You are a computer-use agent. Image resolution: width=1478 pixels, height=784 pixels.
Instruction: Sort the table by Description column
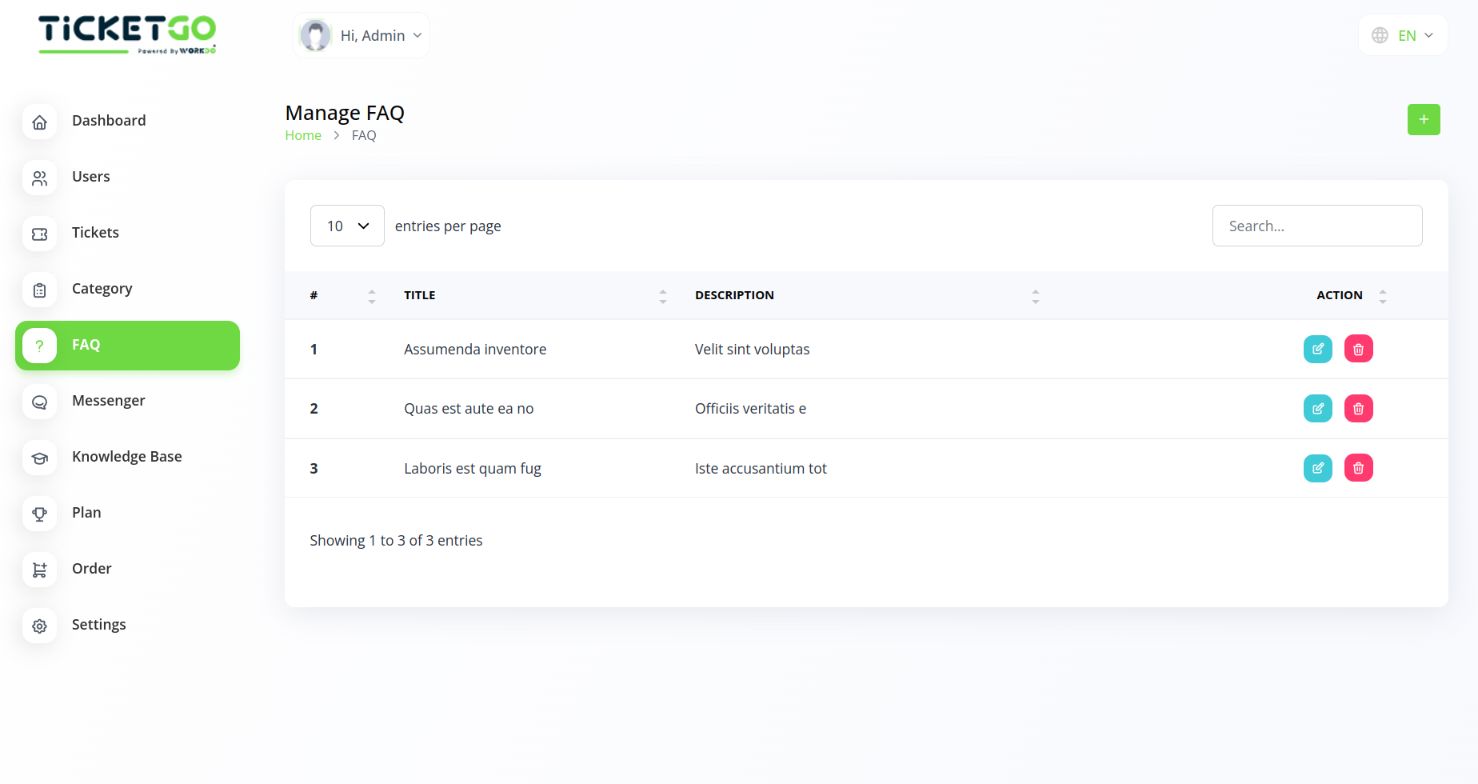click(x=1035, y=296)
